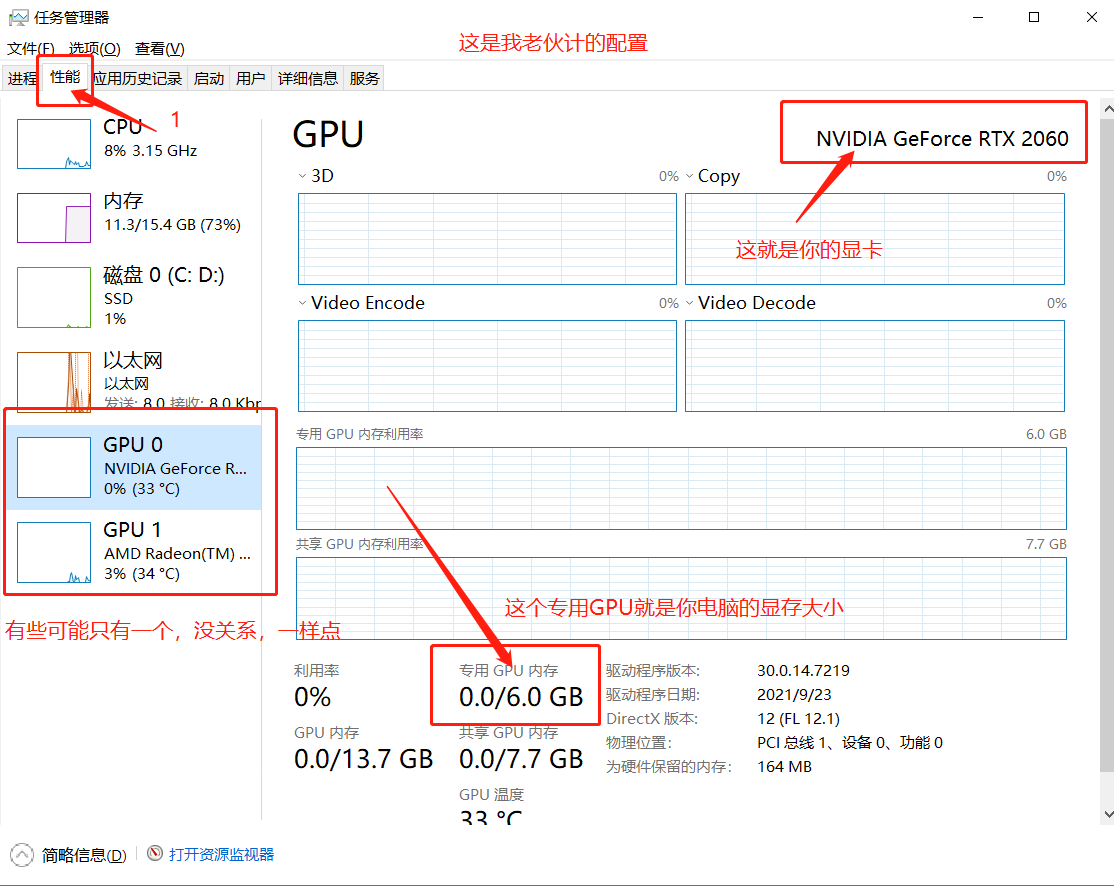Select the CPU performance graph thumbnail
Image resolution: width=1114 pixels, height=886 pixels.
point(54,144)
